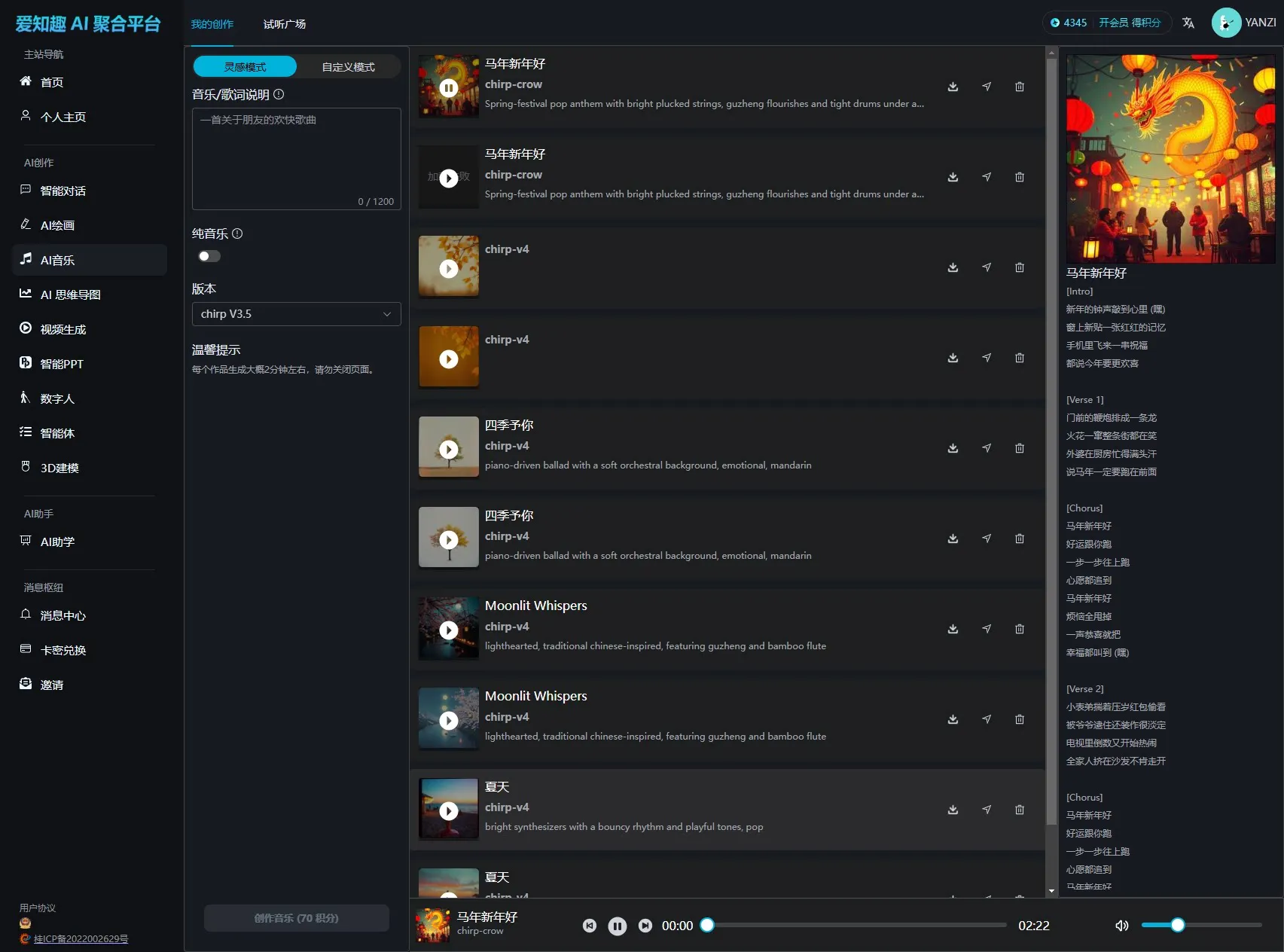Delete the first Moonlit Whispers track

pyautogui.click(x=1019, y=629)
